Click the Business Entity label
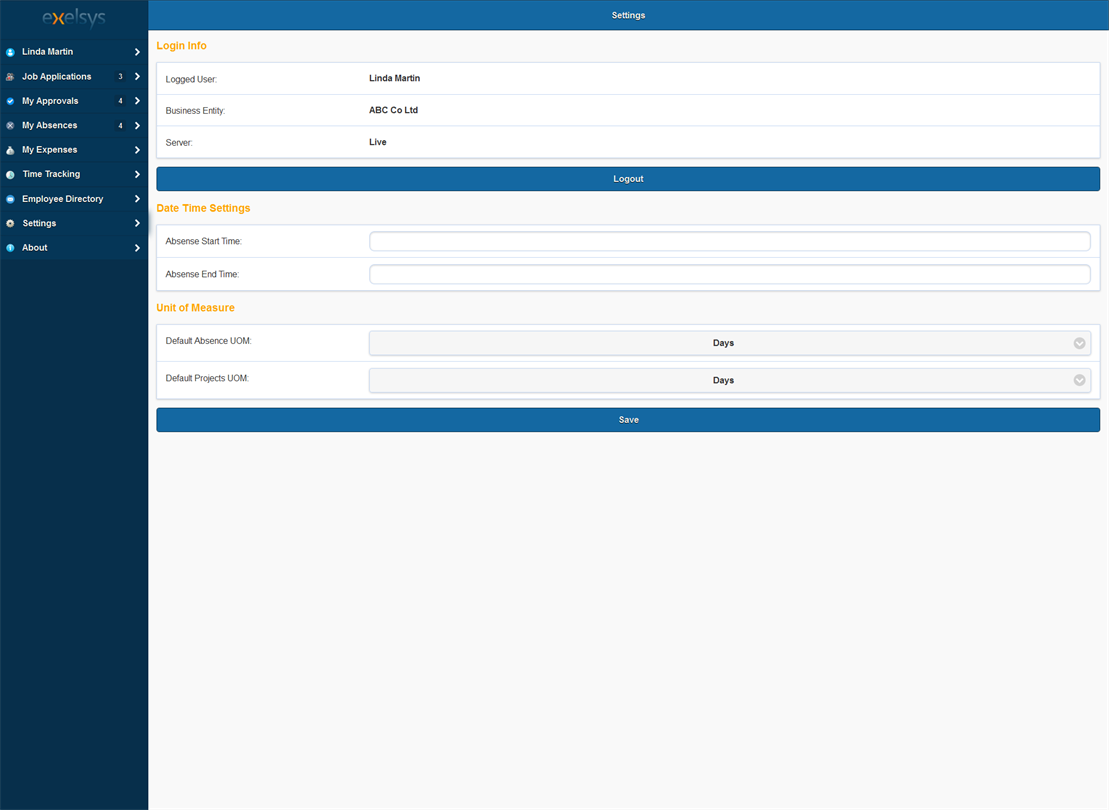This screenshot has height=810, width=1109. [x=195, y=111]
